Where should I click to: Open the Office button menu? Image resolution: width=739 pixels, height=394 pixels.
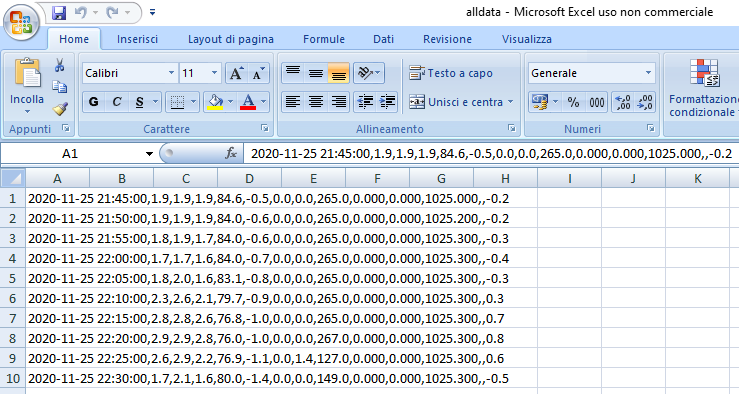21,22
